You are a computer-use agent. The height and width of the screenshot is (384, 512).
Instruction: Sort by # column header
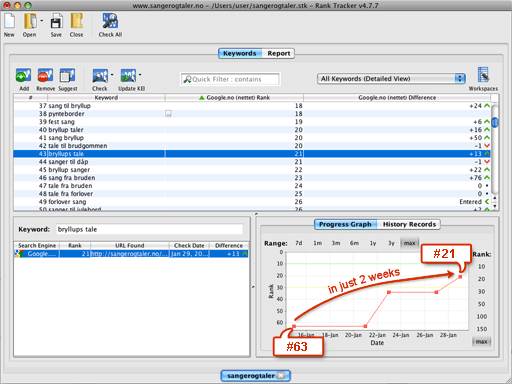click(x=30, y=98)
